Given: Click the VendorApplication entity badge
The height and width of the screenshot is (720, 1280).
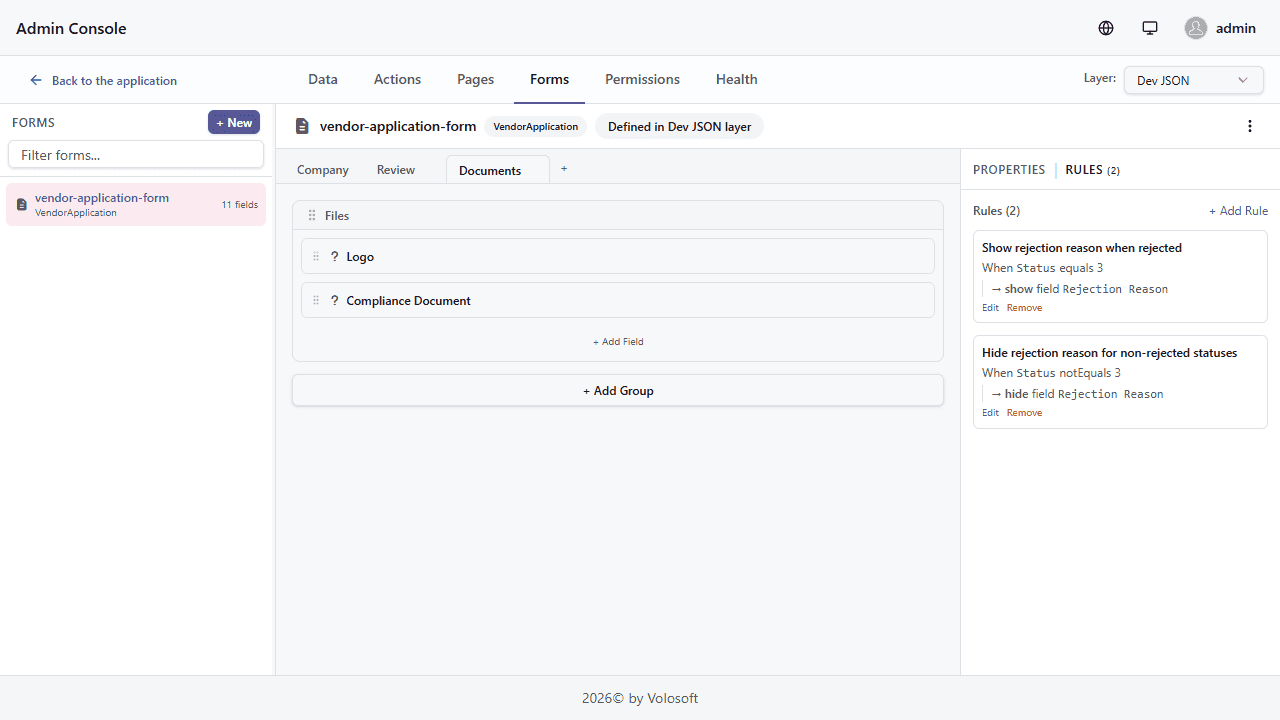Looking at the screenshot, I should (535, 126).
